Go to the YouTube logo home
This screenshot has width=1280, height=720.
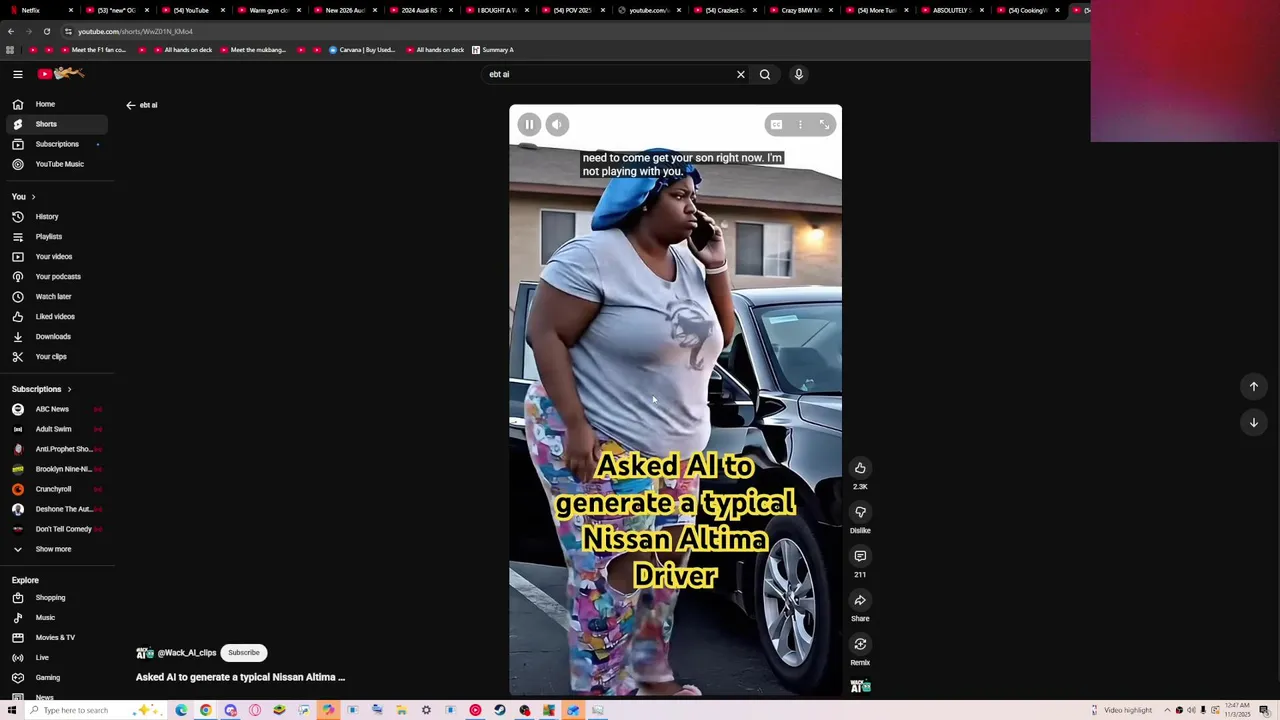(61, 74)
